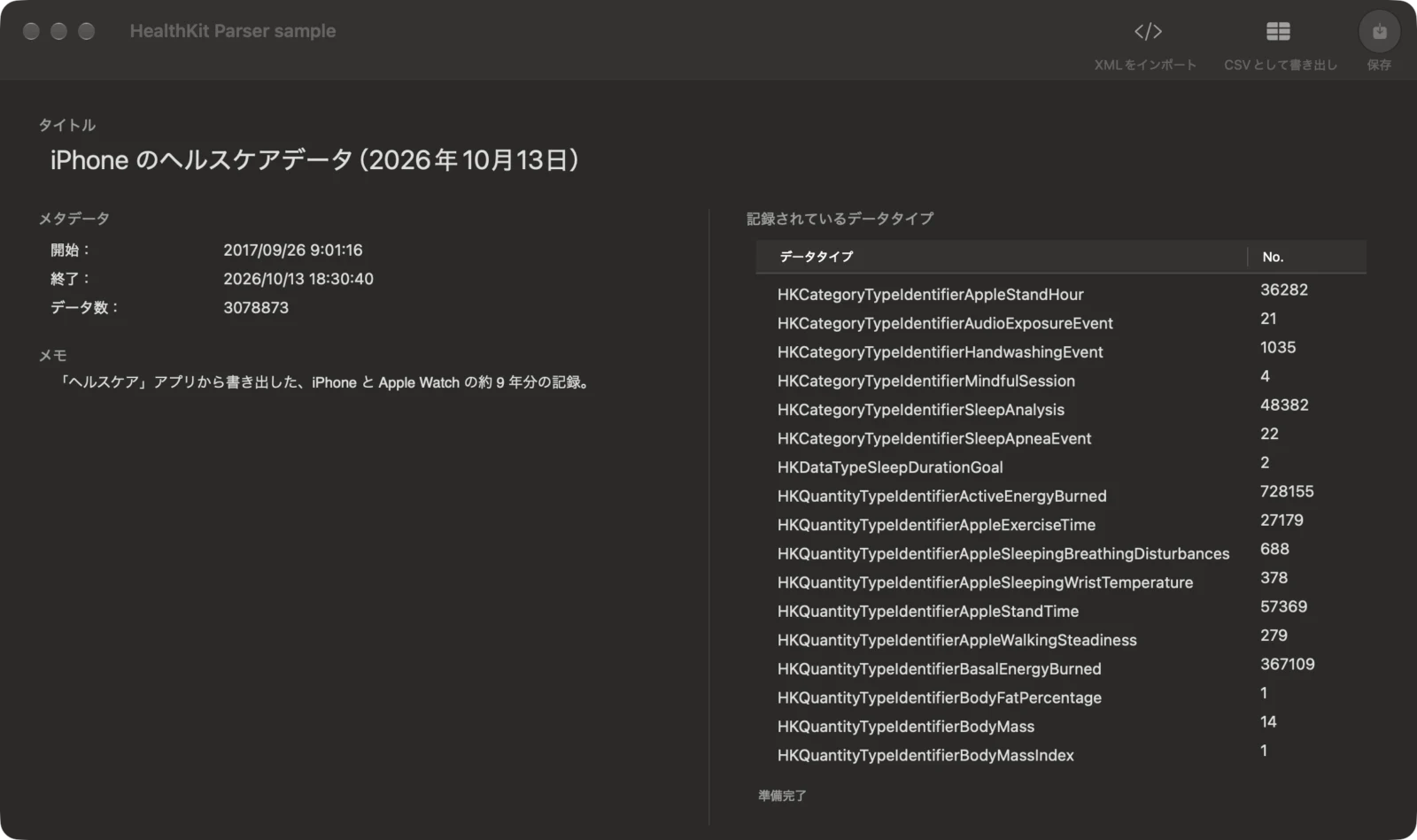Click the 記録されているデータタイプ section heading
Viewport: 1417px width, 840px height.
coord(840,219)
